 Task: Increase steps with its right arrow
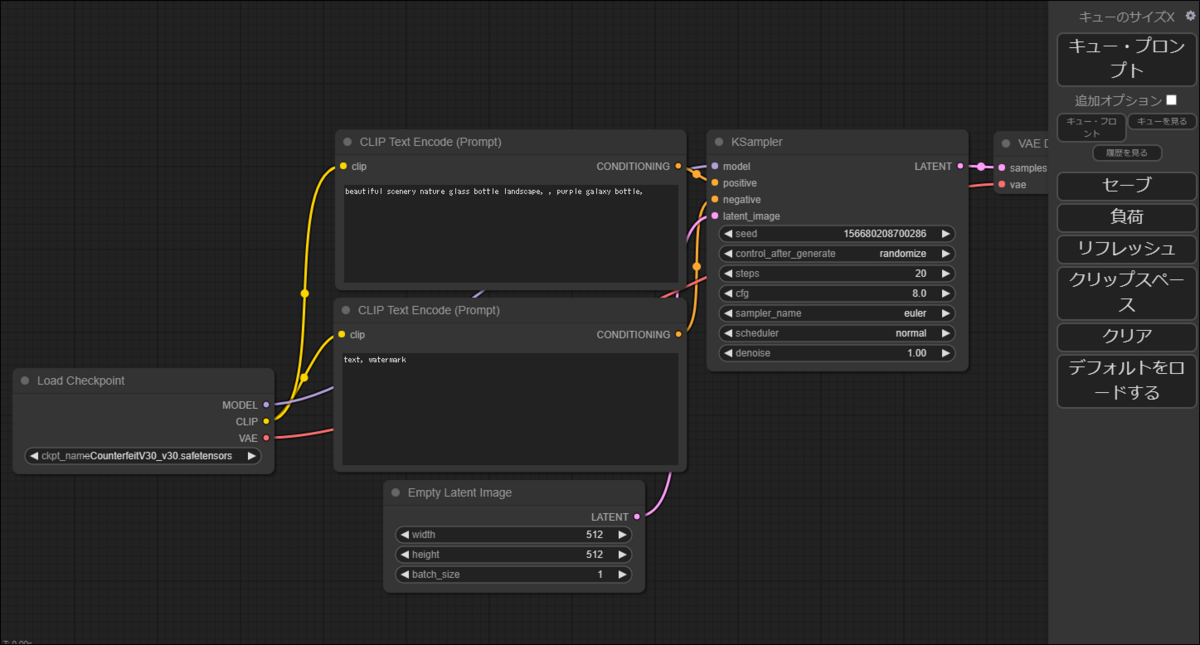[x=946, y=273]
